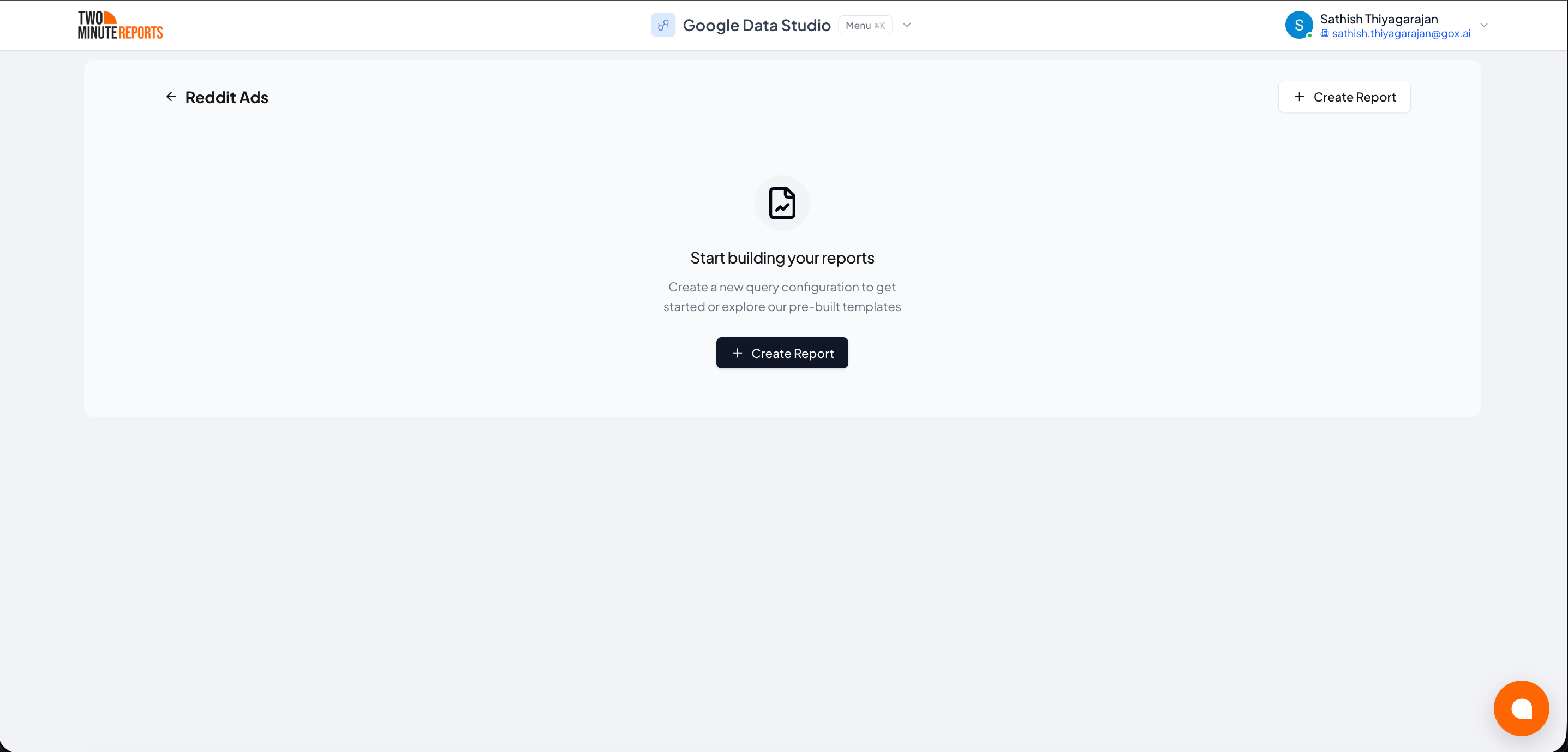The height and width of the screenshot is (752, 1568).
Task: Click the Reddit Ads heading
Action: point(226,98)
